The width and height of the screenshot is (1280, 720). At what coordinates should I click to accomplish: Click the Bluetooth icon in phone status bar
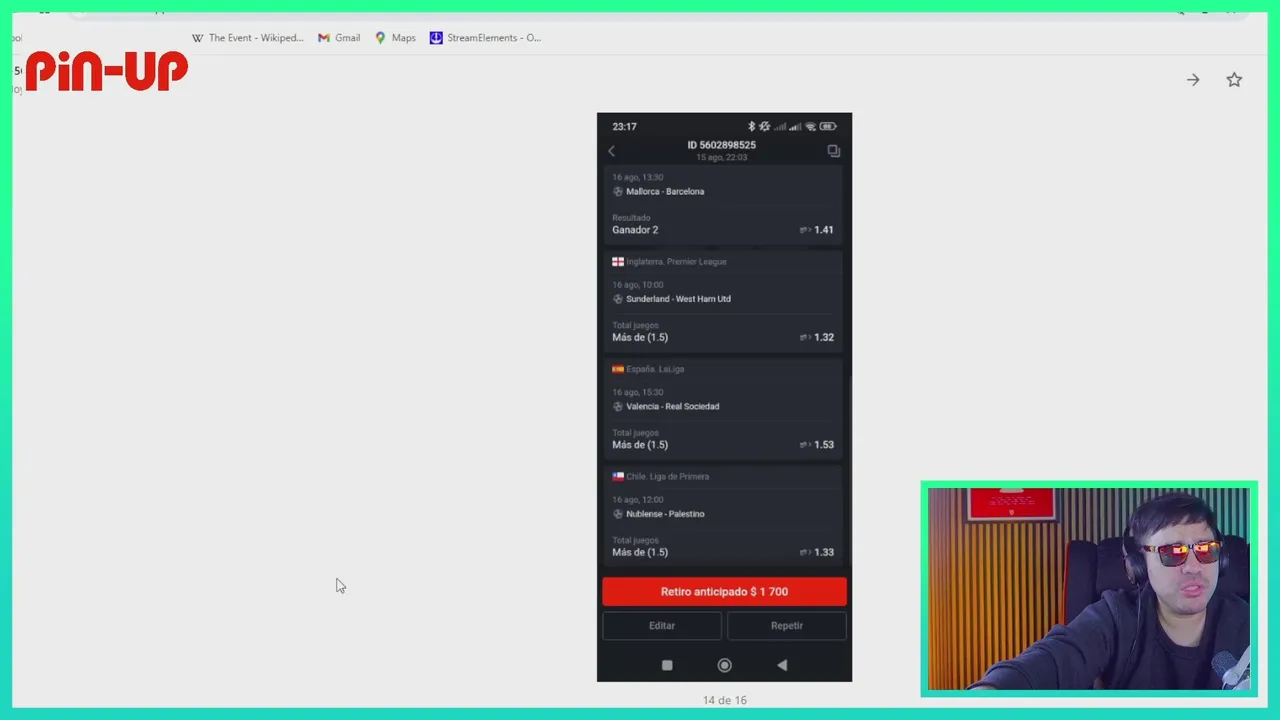pyautogui.click(x=751, y=127)
